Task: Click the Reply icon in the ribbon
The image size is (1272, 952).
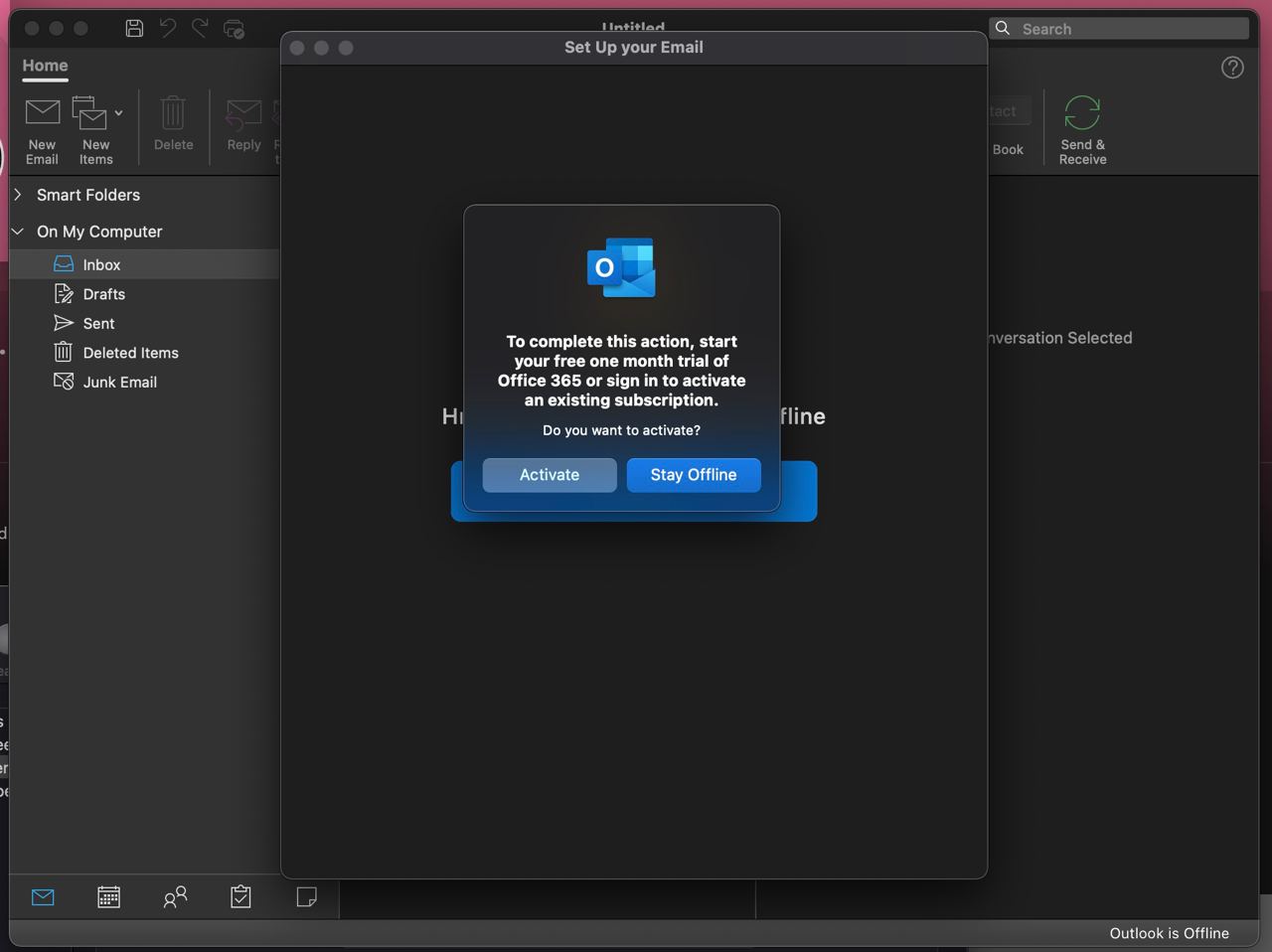Action: click(243, 113)
